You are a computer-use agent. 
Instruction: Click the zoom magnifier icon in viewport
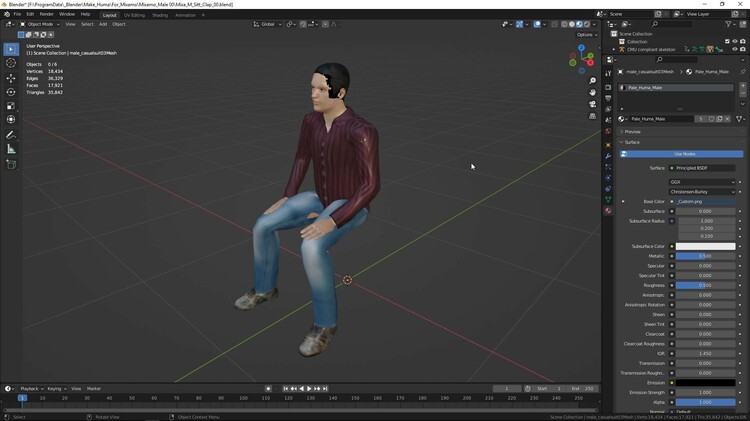click(593, 81)
